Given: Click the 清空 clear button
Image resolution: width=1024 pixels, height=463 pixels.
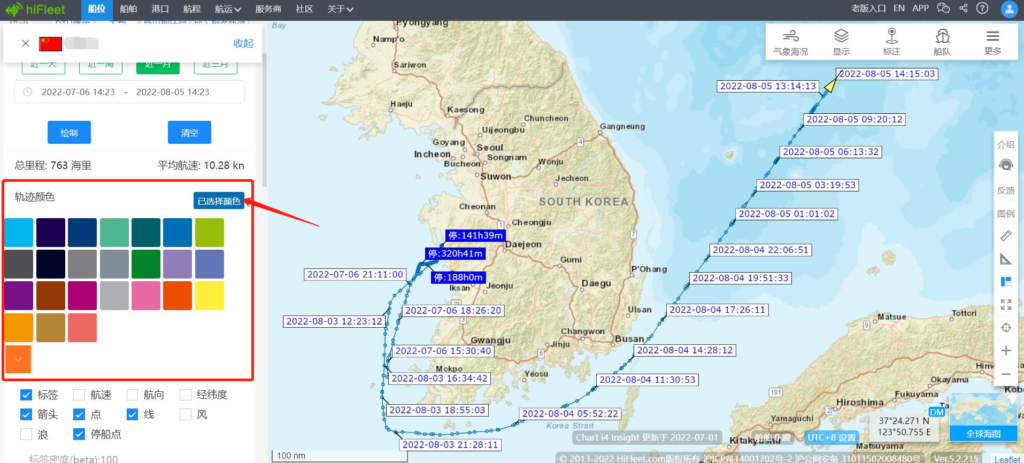Looking at the screenshot, I should [189, 132].
